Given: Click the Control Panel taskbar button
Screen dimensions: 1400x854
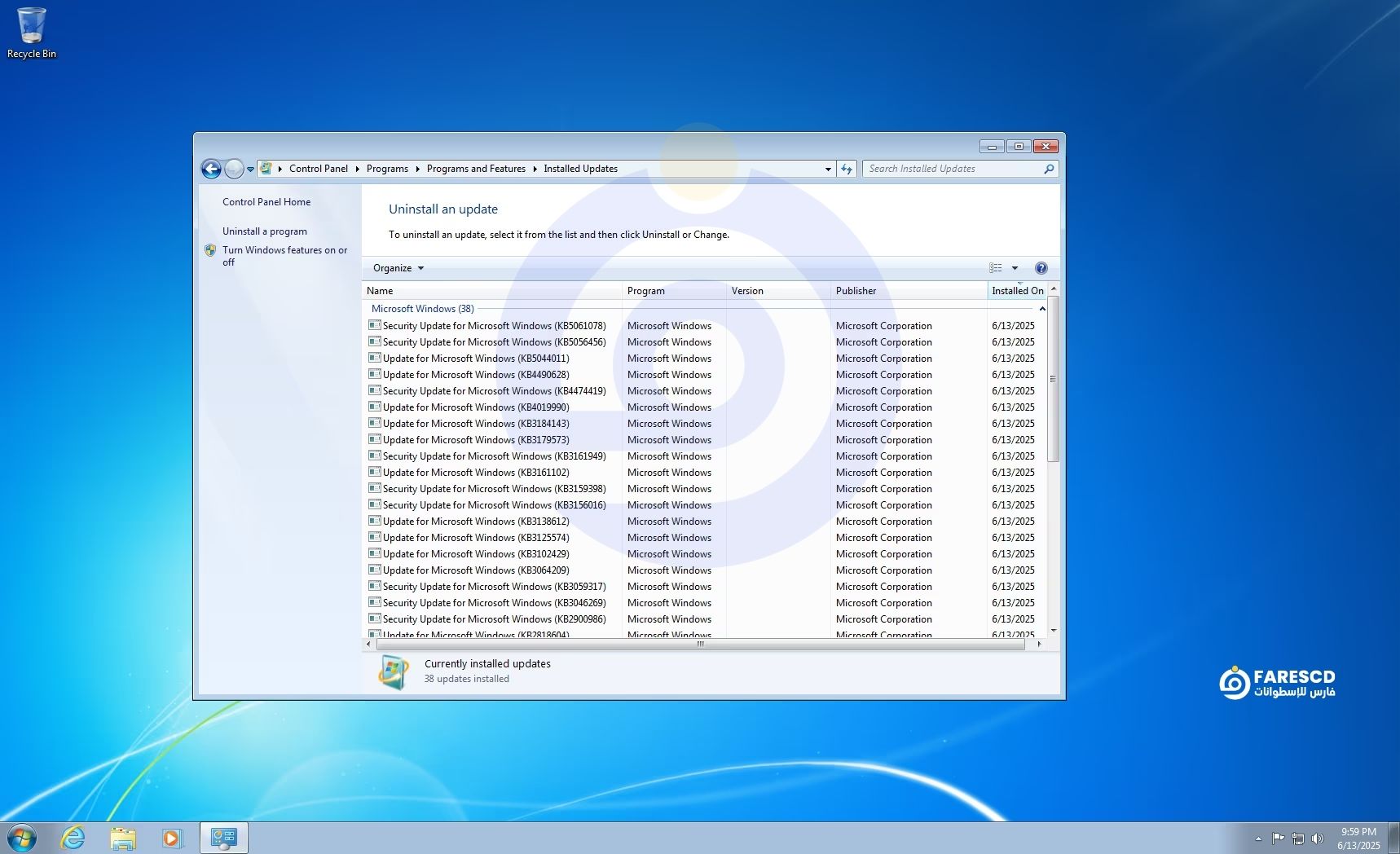Looking at the screenshot, I should (x=223, y=838).
